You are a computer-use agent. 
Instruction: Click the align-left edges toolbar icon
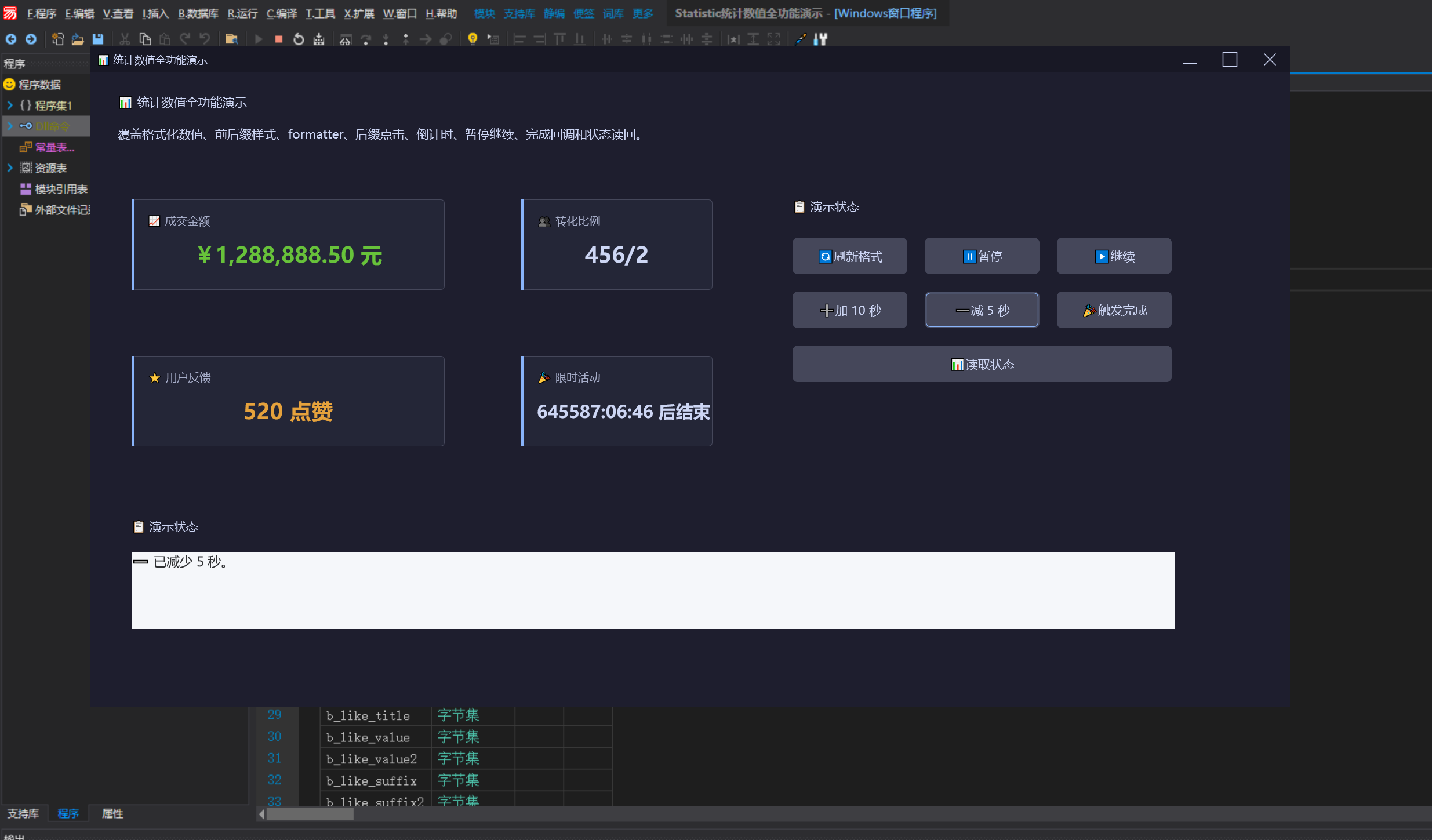click(519, 39)
